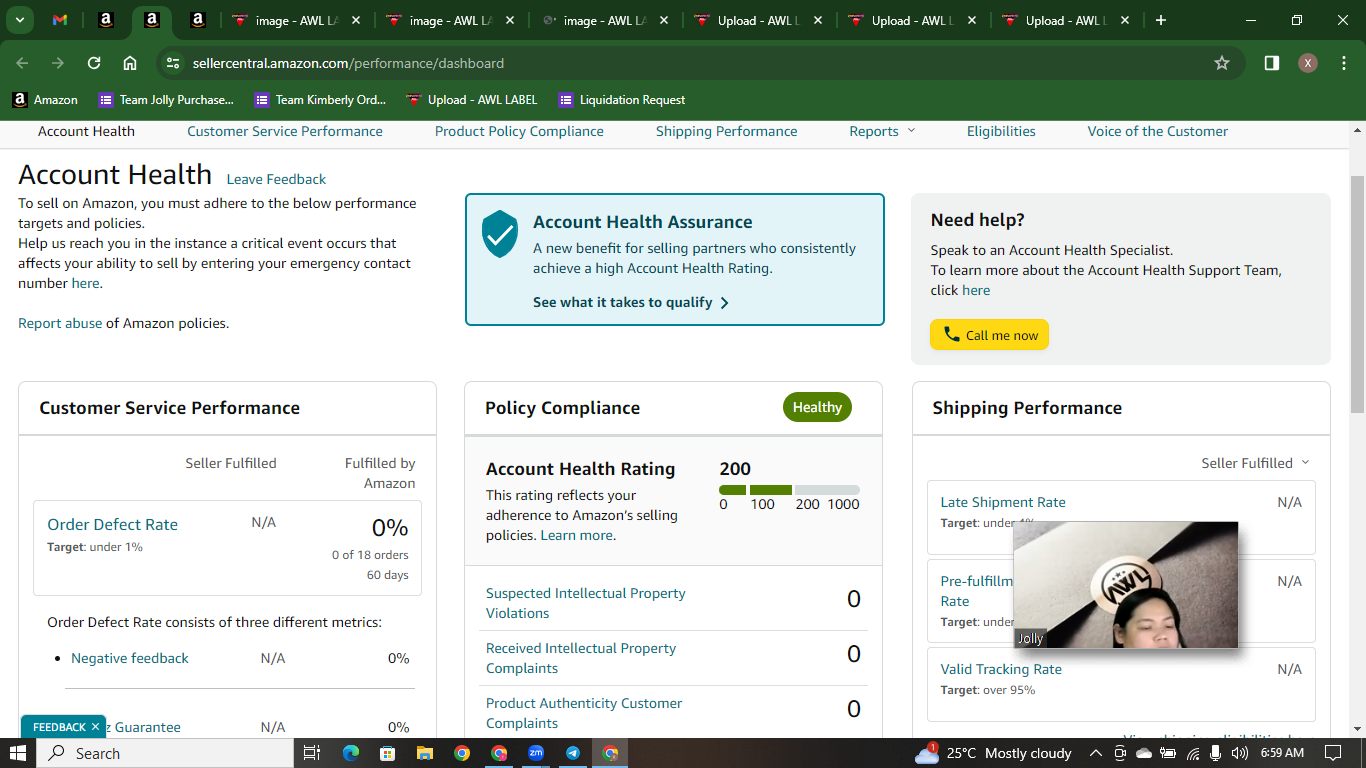
Task: Click the Account Health Rating progress bar
Action: [x=789, y=490]
